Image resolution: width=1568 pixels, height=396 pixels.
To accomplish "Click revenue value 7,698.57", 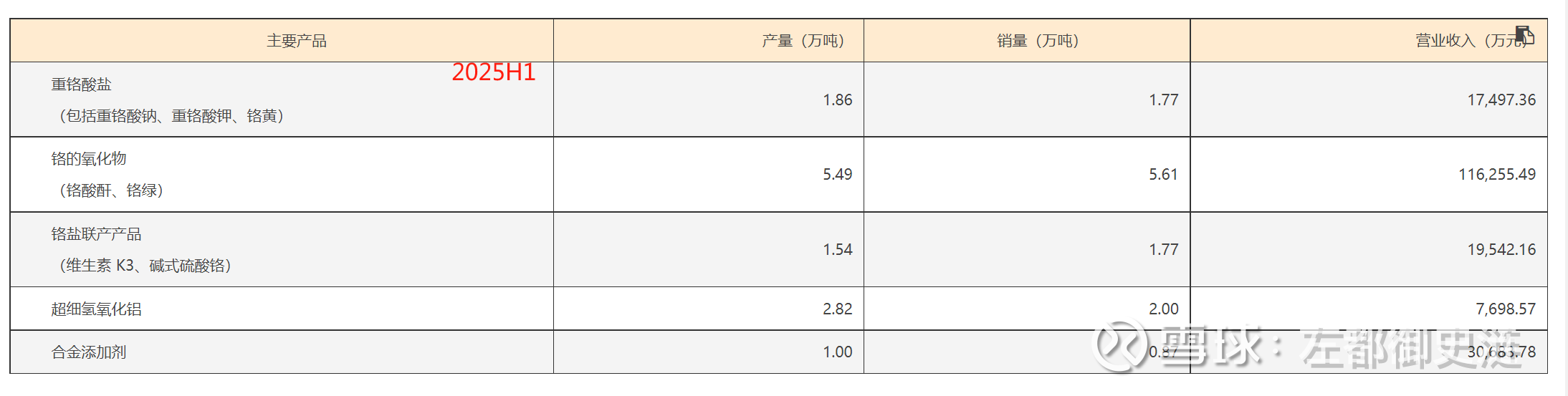I will (x=1506, y=309).
